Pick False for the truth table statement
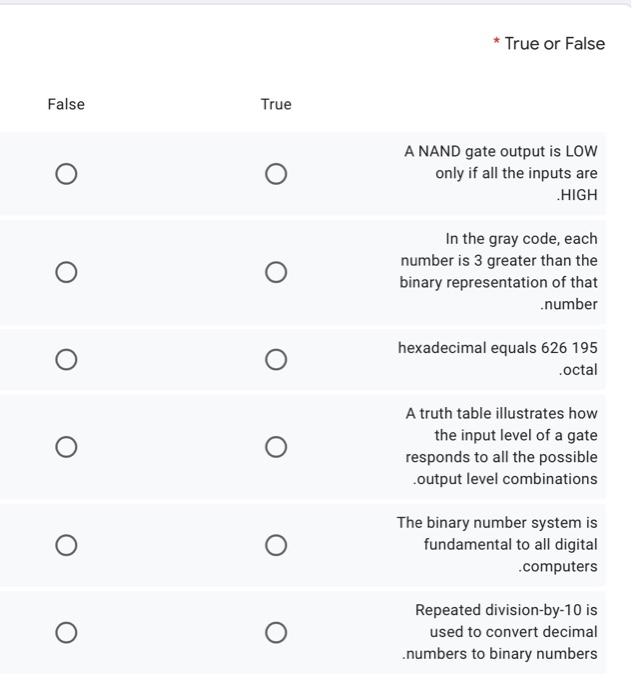 tap(66, 446)
